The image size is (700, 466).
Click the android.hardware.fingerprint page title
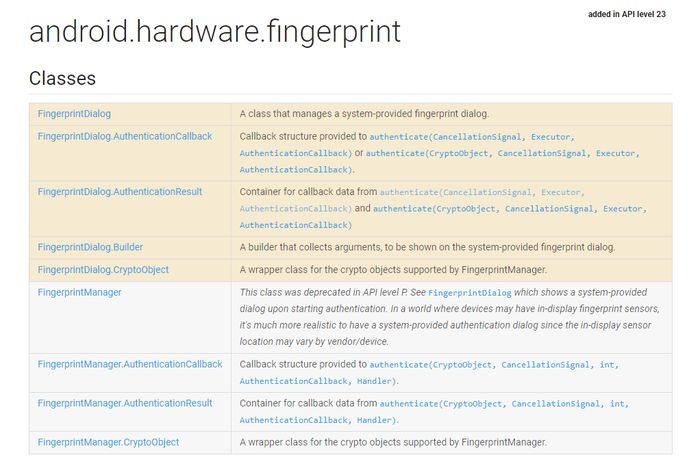click(x=215, y=32)
